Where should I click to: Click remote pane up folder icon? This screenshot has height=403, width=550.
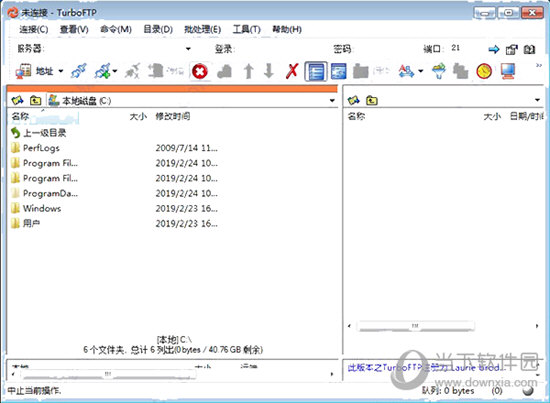(x=372, y=101)
